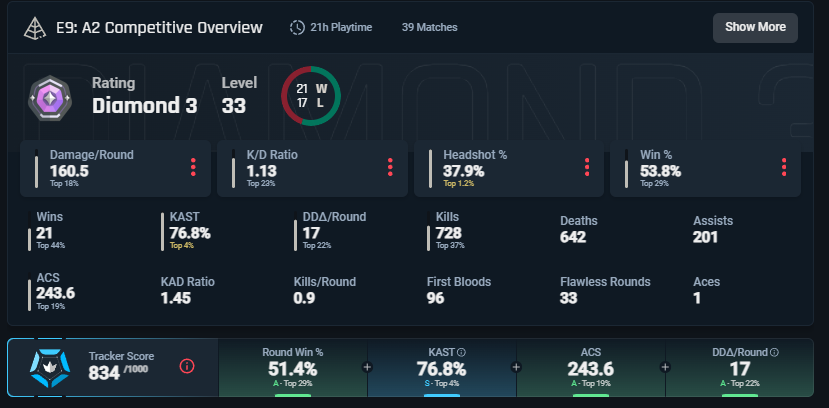Click the Tracker Score pentagon crown logo
Viewport: 829px width, 408px height.
pos(48,368)
